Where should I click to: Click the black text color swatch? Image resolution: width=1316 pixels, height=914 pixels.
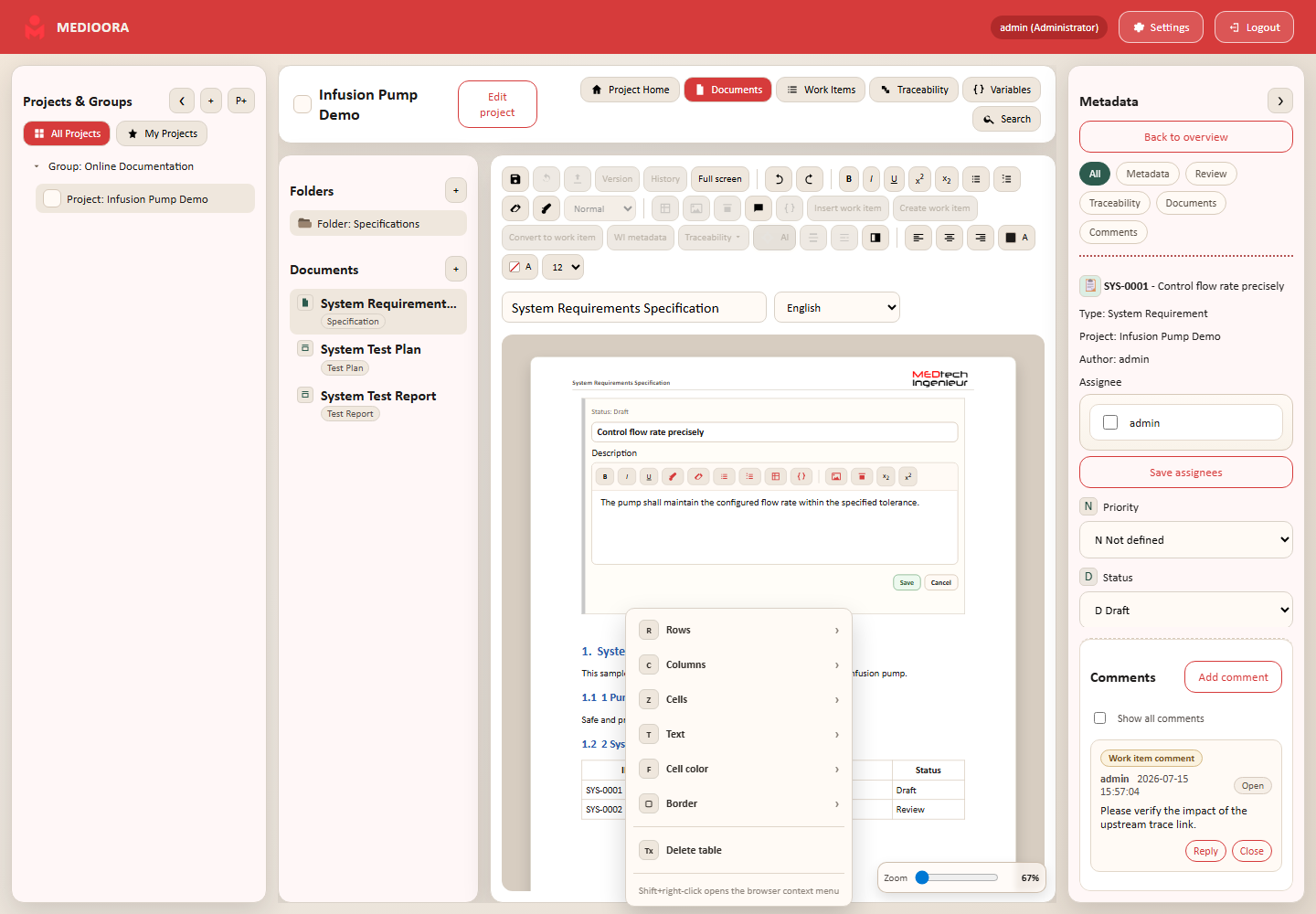1016,238
